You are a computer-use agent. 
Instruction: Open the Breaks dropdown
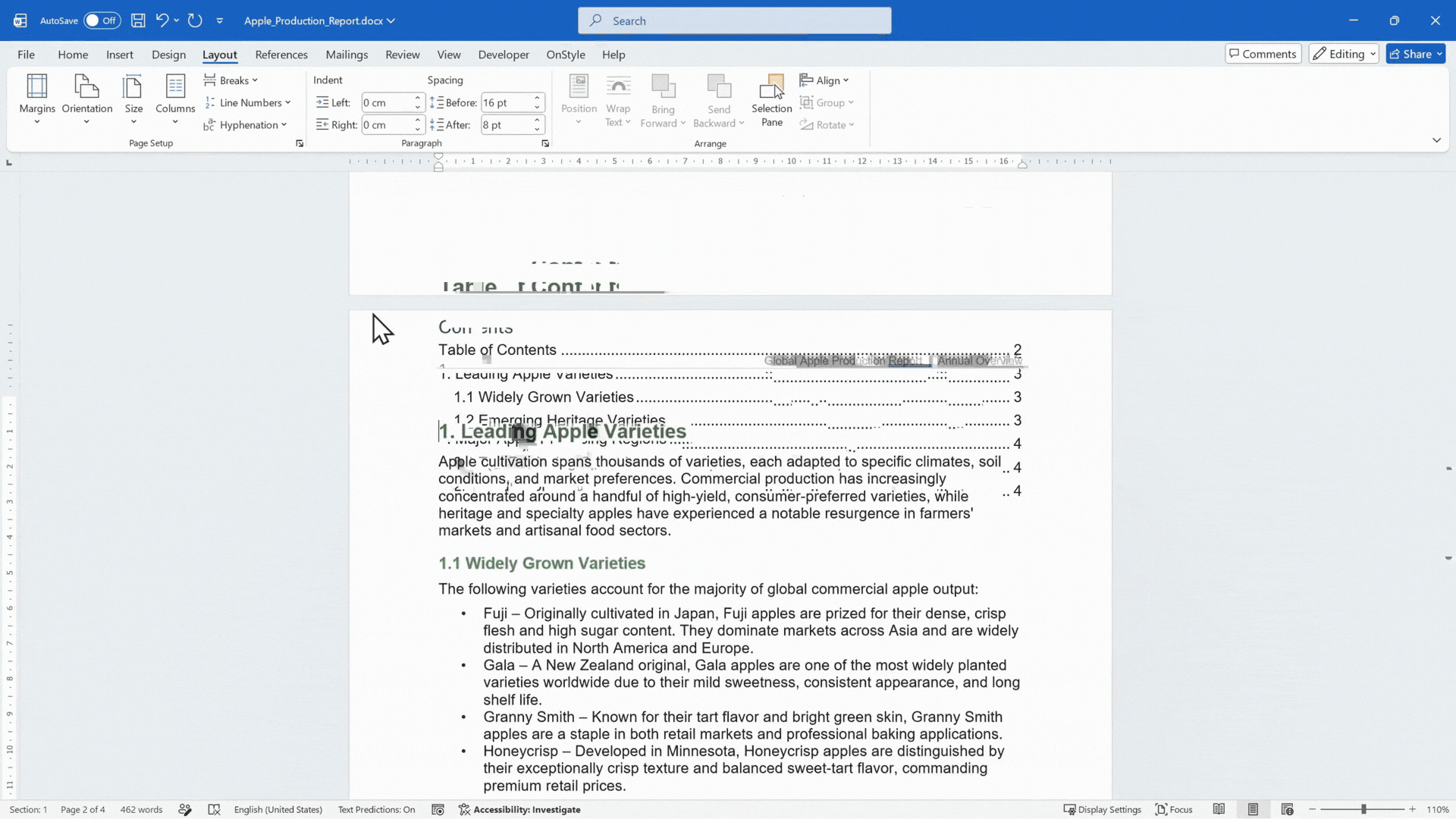pyautogui.click(x=231, y=80)
